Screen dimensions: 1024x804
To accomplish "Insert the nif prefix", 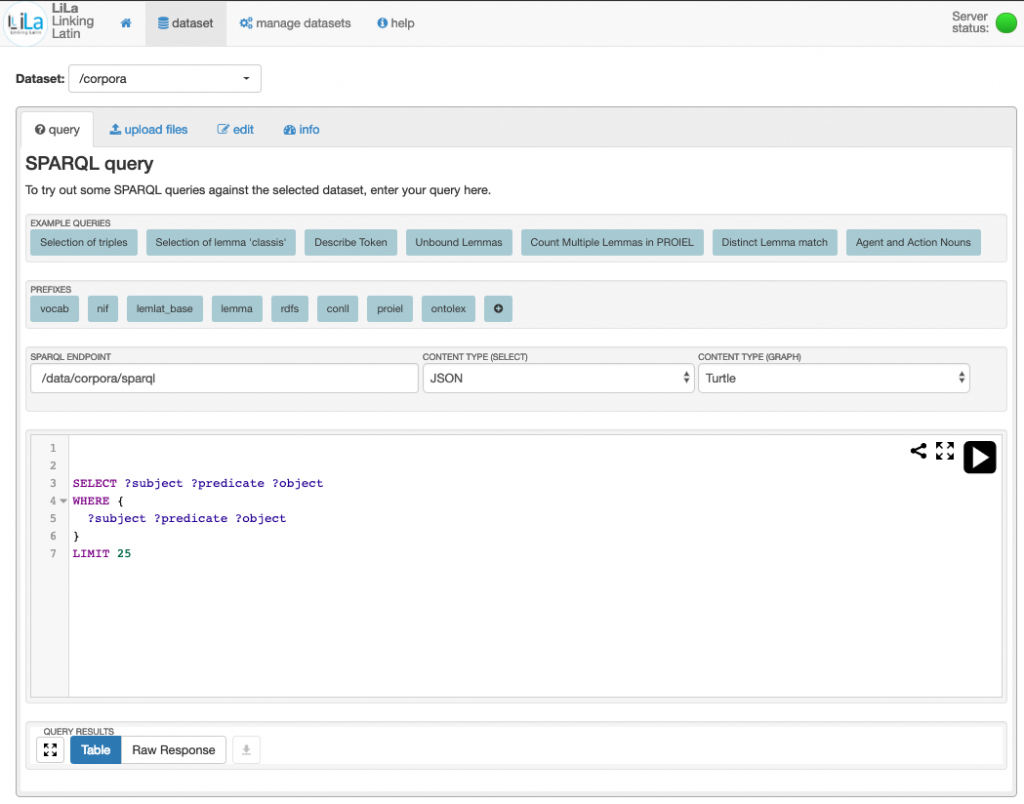I will (x=103, y=309).
